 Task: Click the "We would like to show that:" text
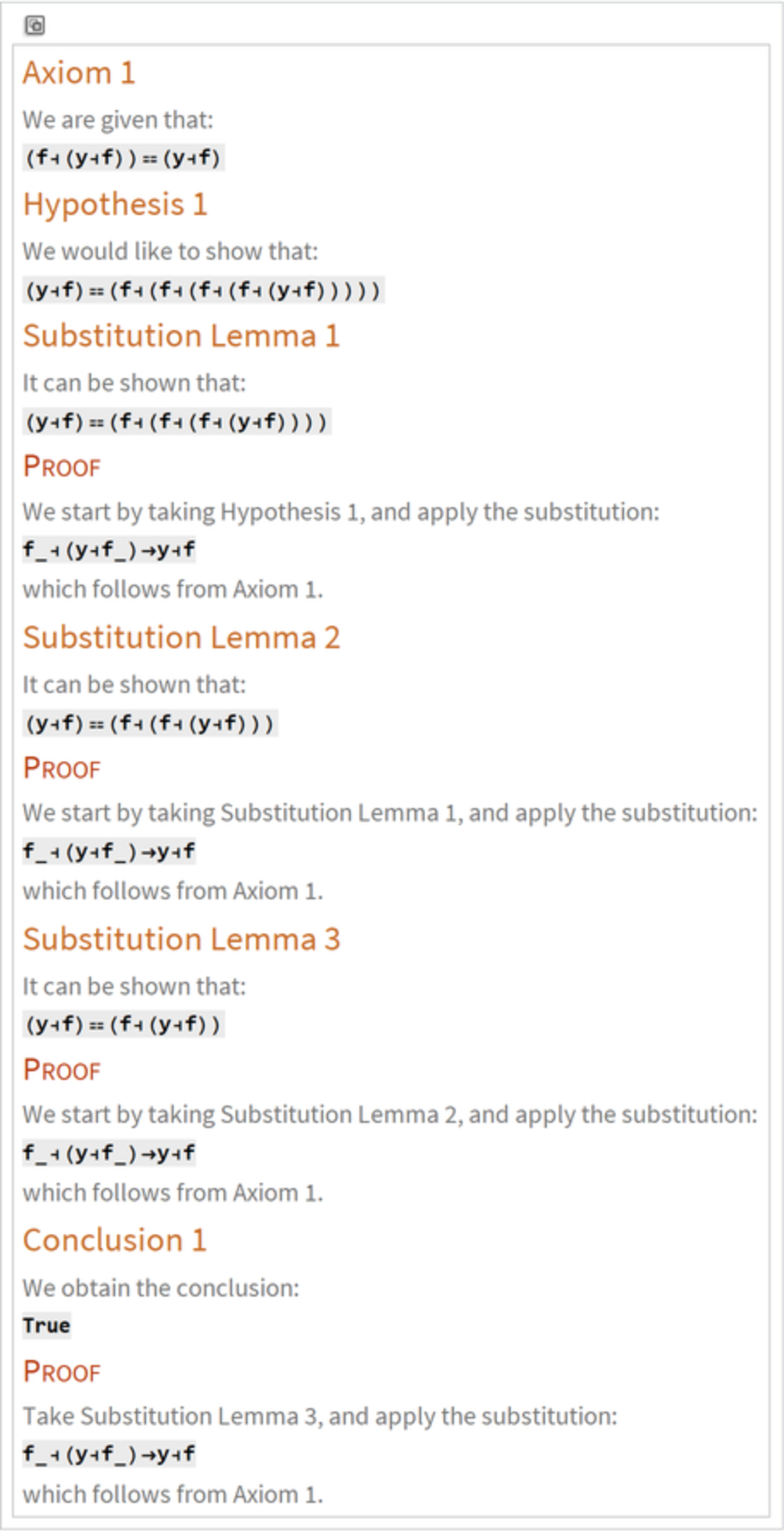170,251
